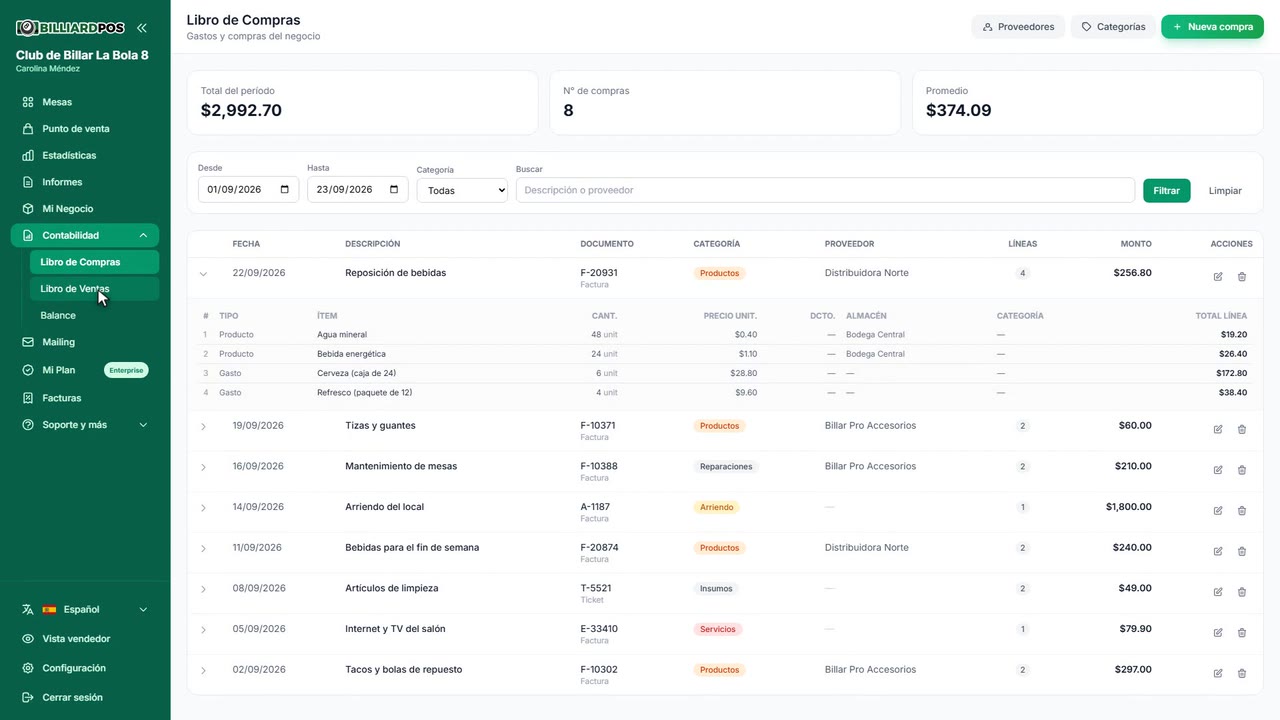Delete the Tizas y guantes purchase
The width and height of the screenshot is (1280, 720).
click(x=1242, y=429)
